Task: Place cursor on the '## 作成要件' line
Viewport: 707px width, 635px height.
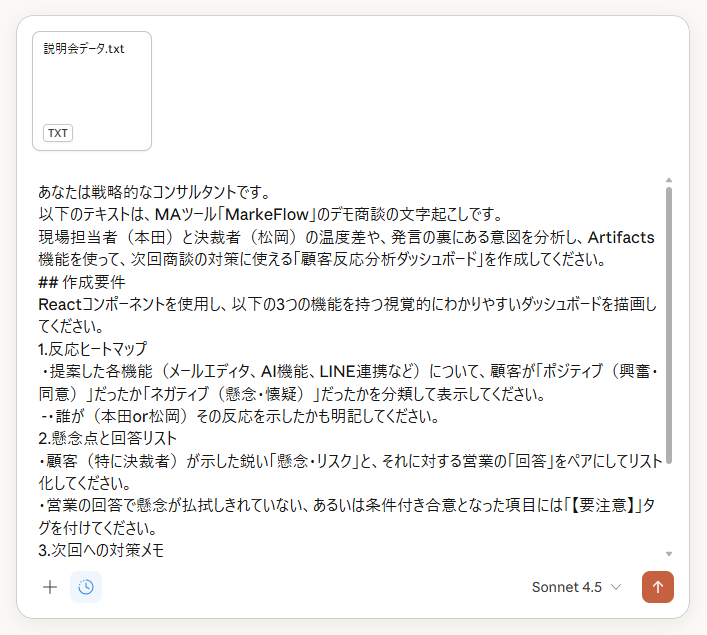Action: click(x=82, y=282)
